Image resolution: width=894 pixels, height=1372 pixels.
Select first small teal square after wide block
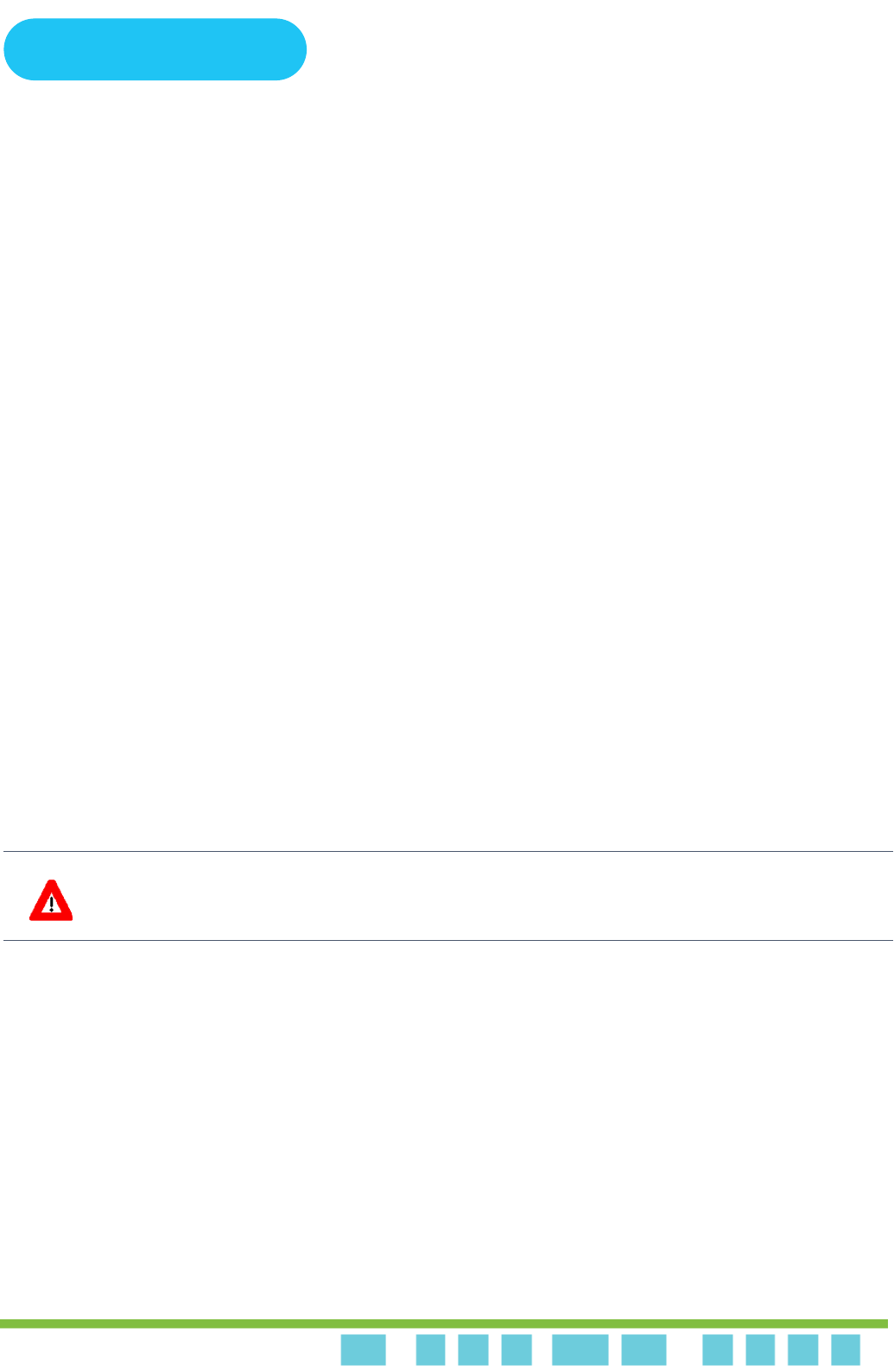(x=430, y=1350)
